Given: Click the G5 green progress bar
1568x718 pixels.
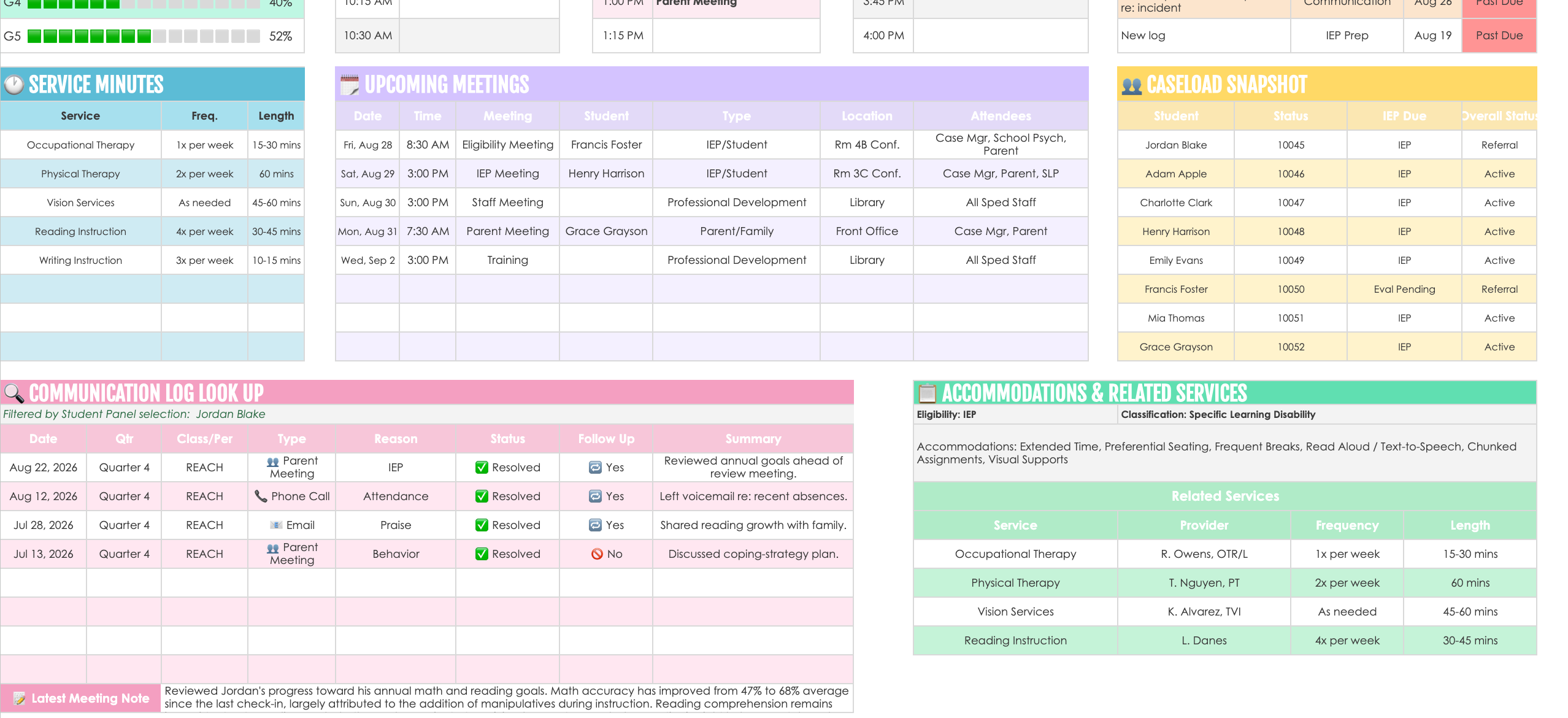Looking at the screenshot, I should coord(144,36).
